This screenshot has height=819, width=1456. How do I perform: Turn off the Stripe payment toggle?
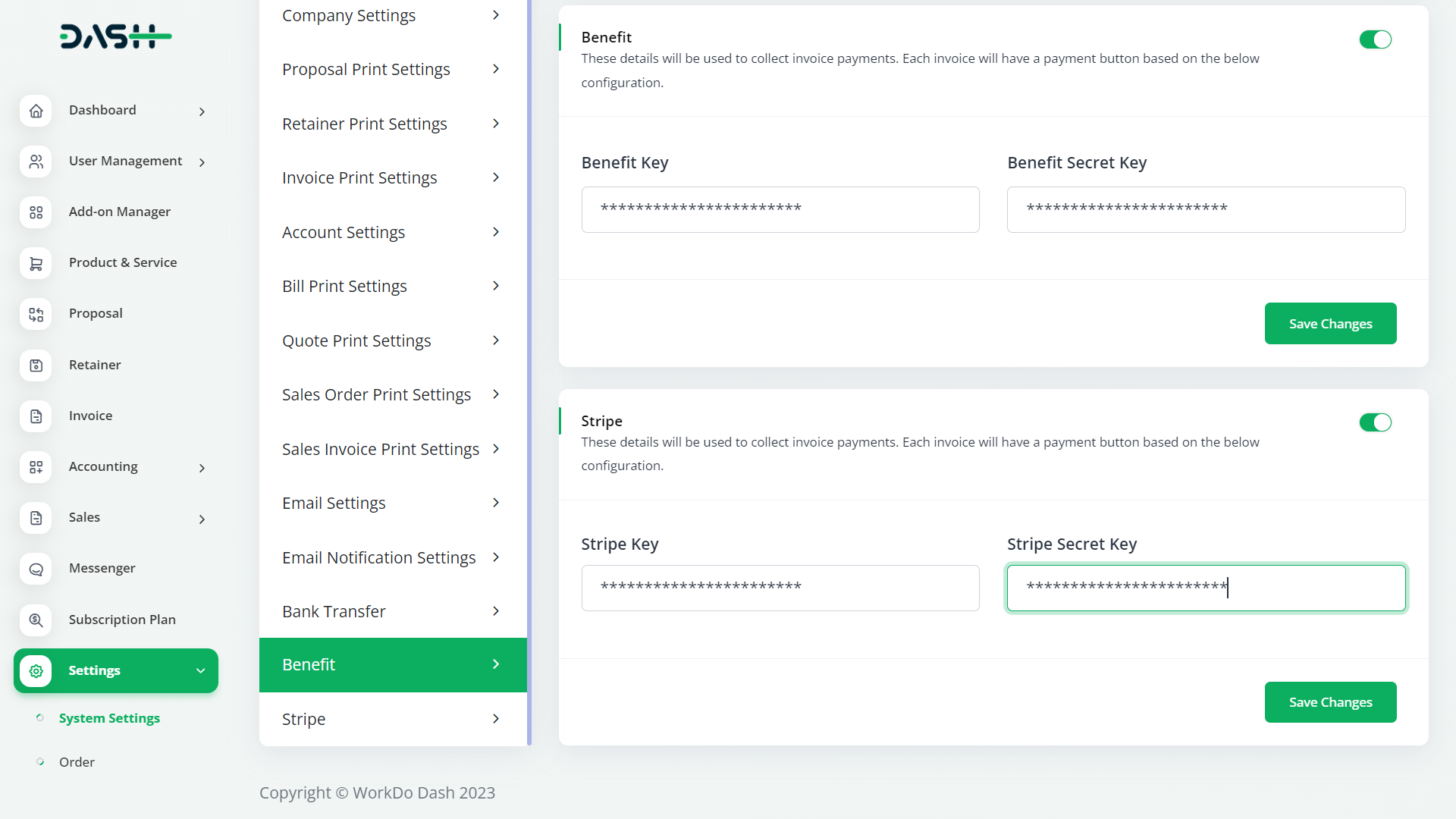pyautogui.click(x=1375, y=422)
